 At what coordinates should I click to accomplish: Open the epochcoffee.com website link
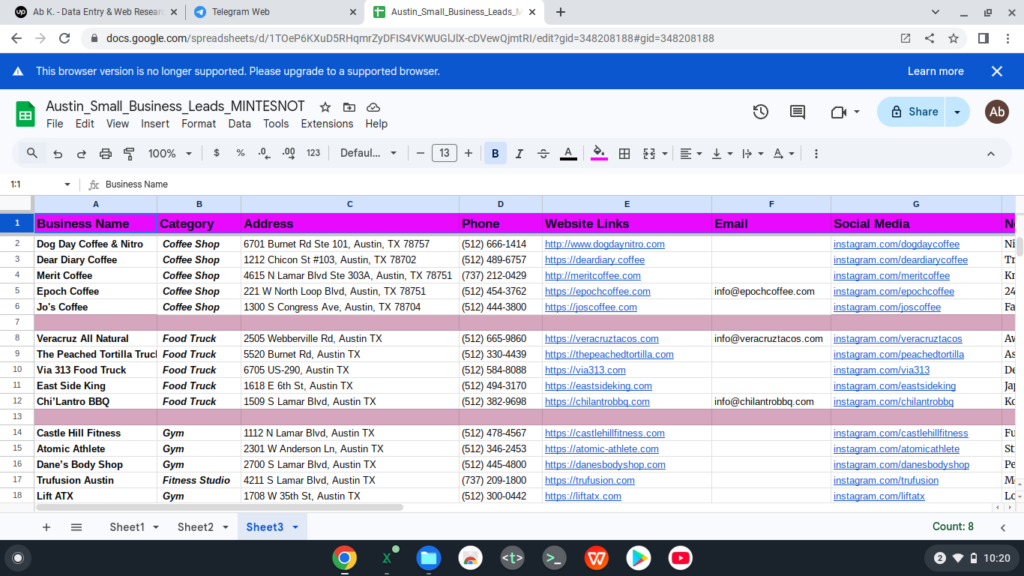(597, 291)
